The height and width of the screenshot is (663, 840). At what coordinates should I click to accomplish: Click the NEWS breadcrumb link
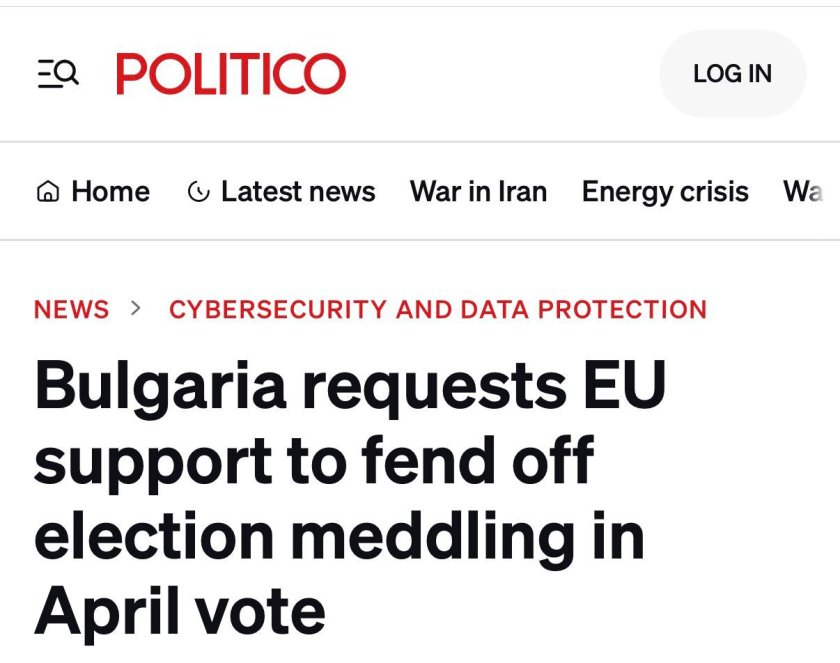pyautogui.click(x=72, y=310)
